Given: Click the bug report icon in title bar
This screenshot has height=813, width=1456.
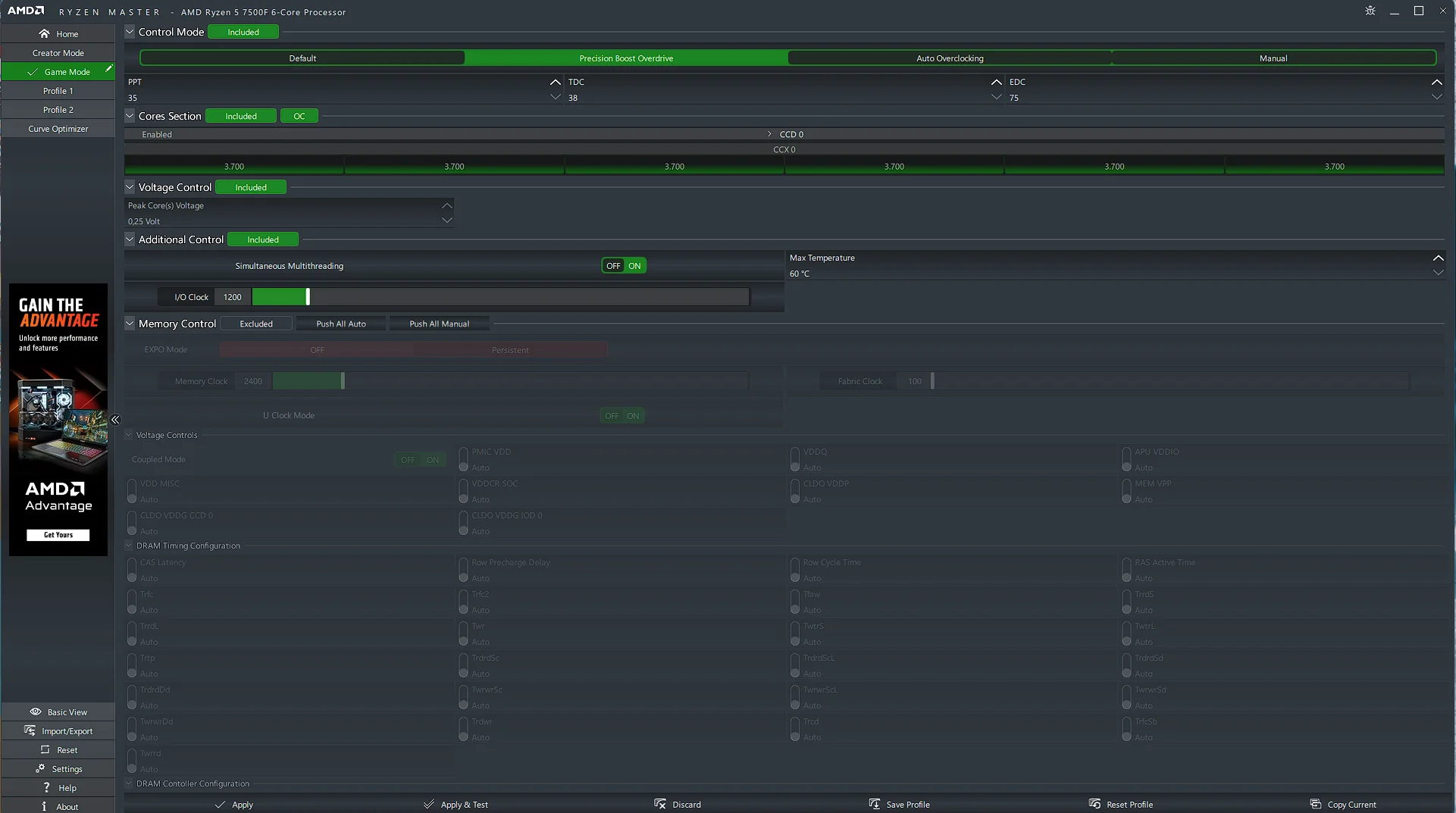Looking at the screenshot, I should [x=1370, y=11].
